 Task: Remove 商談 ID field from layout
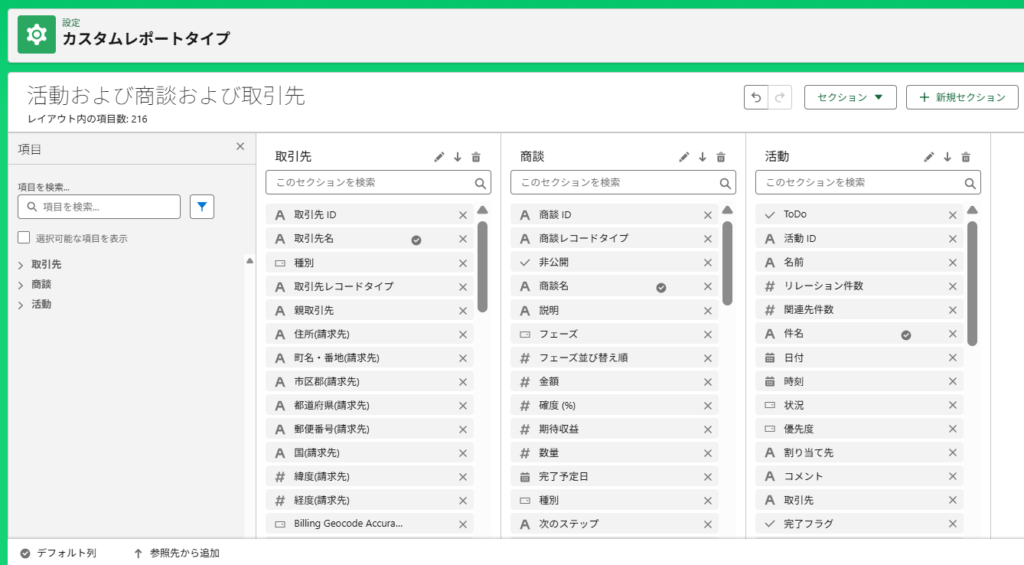[708, 215]
